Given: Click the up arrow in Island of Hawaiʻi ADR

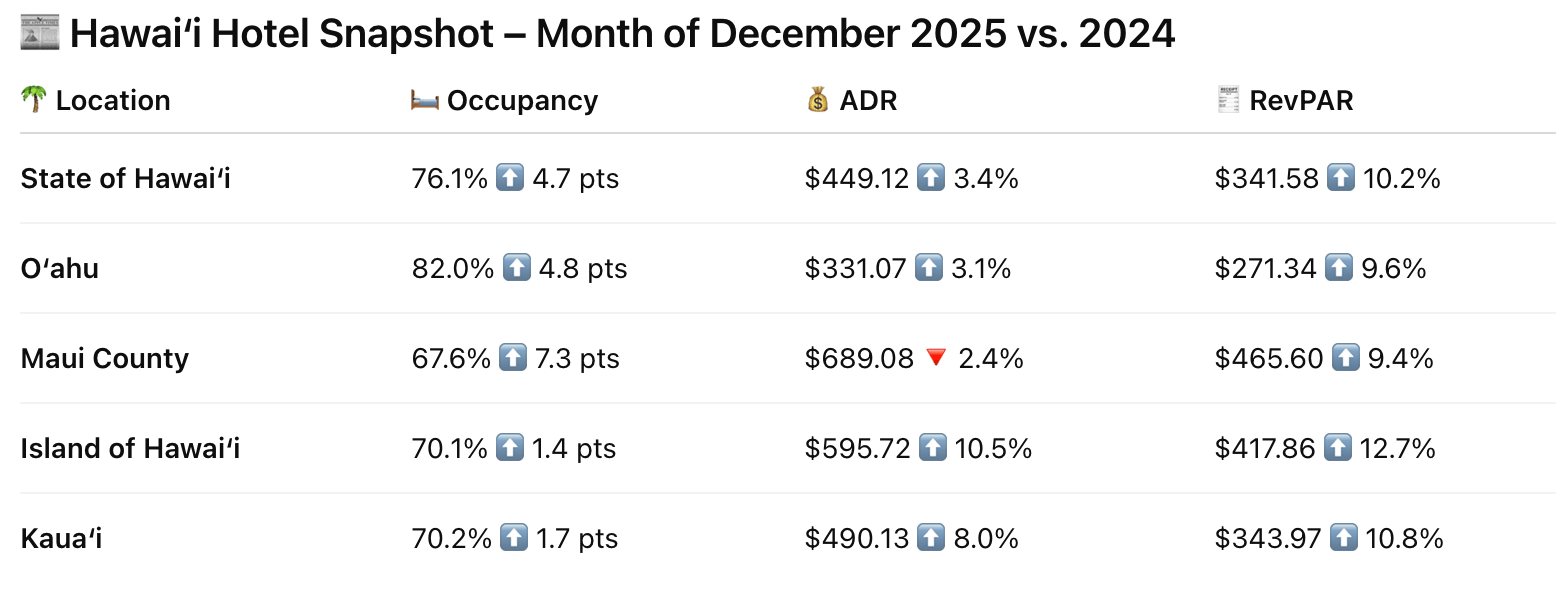Looking at the screenshot, I should 933,449.
